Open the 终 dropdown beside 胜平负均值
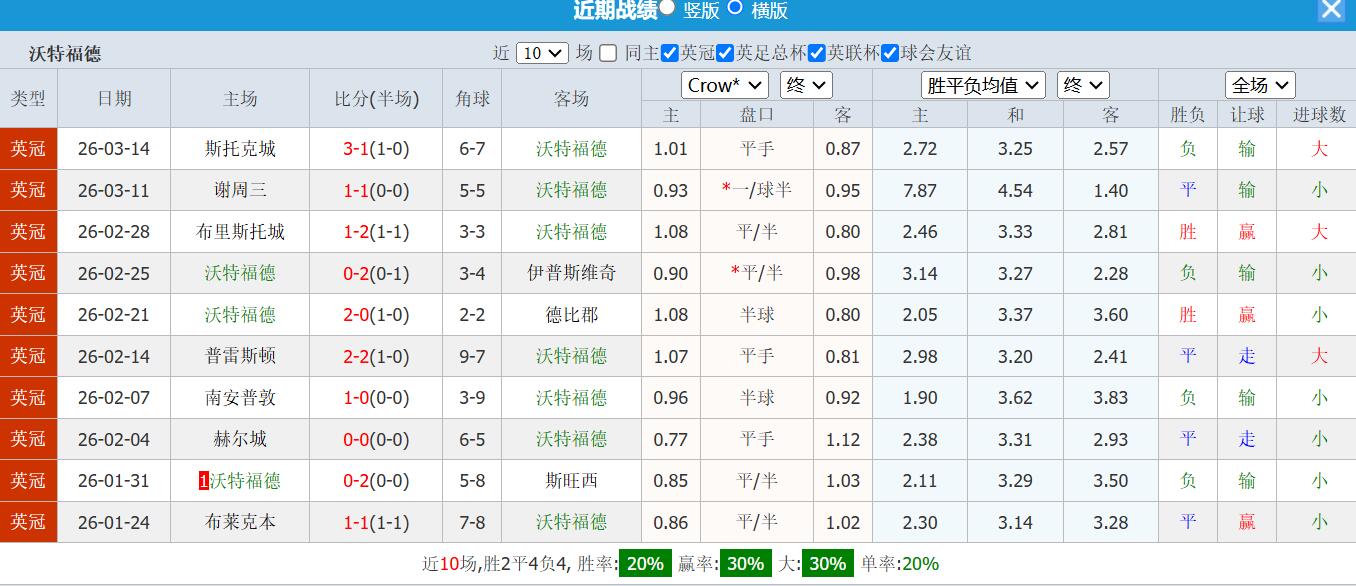The image size is (1356, 586). (x=1083, y=85)
